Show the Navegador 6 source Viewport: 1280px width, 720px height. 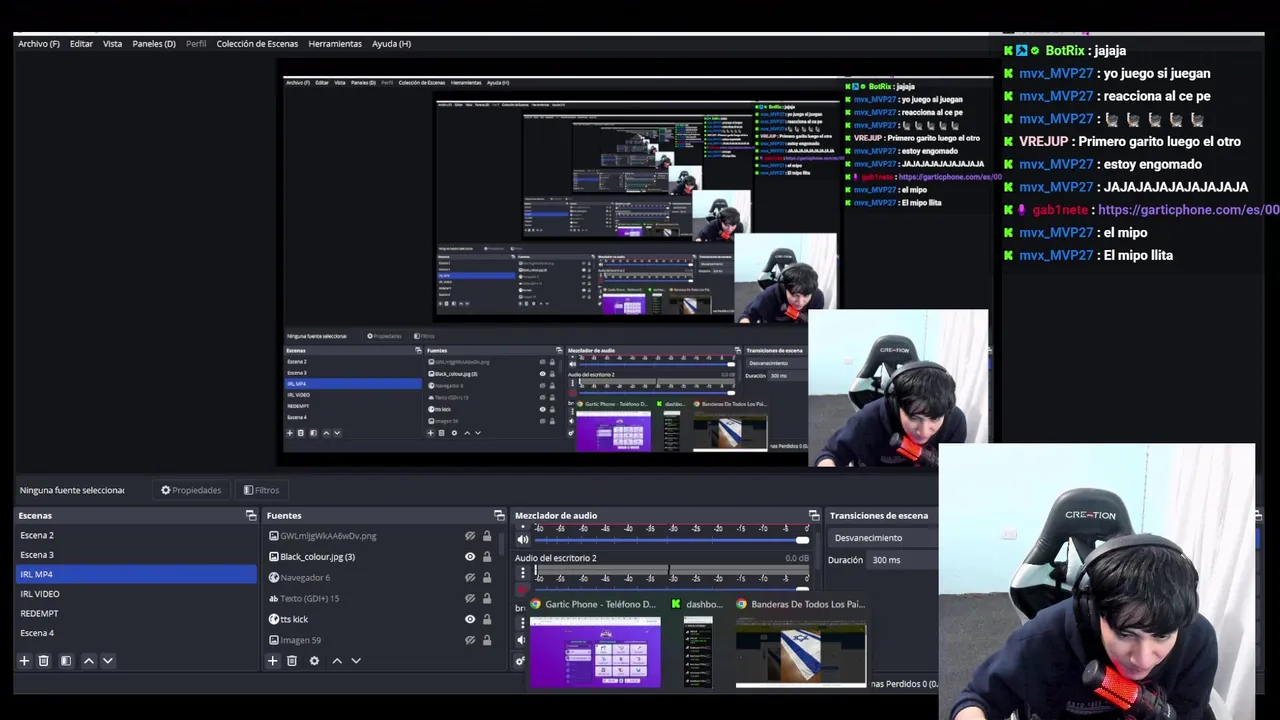pos(470,577)
